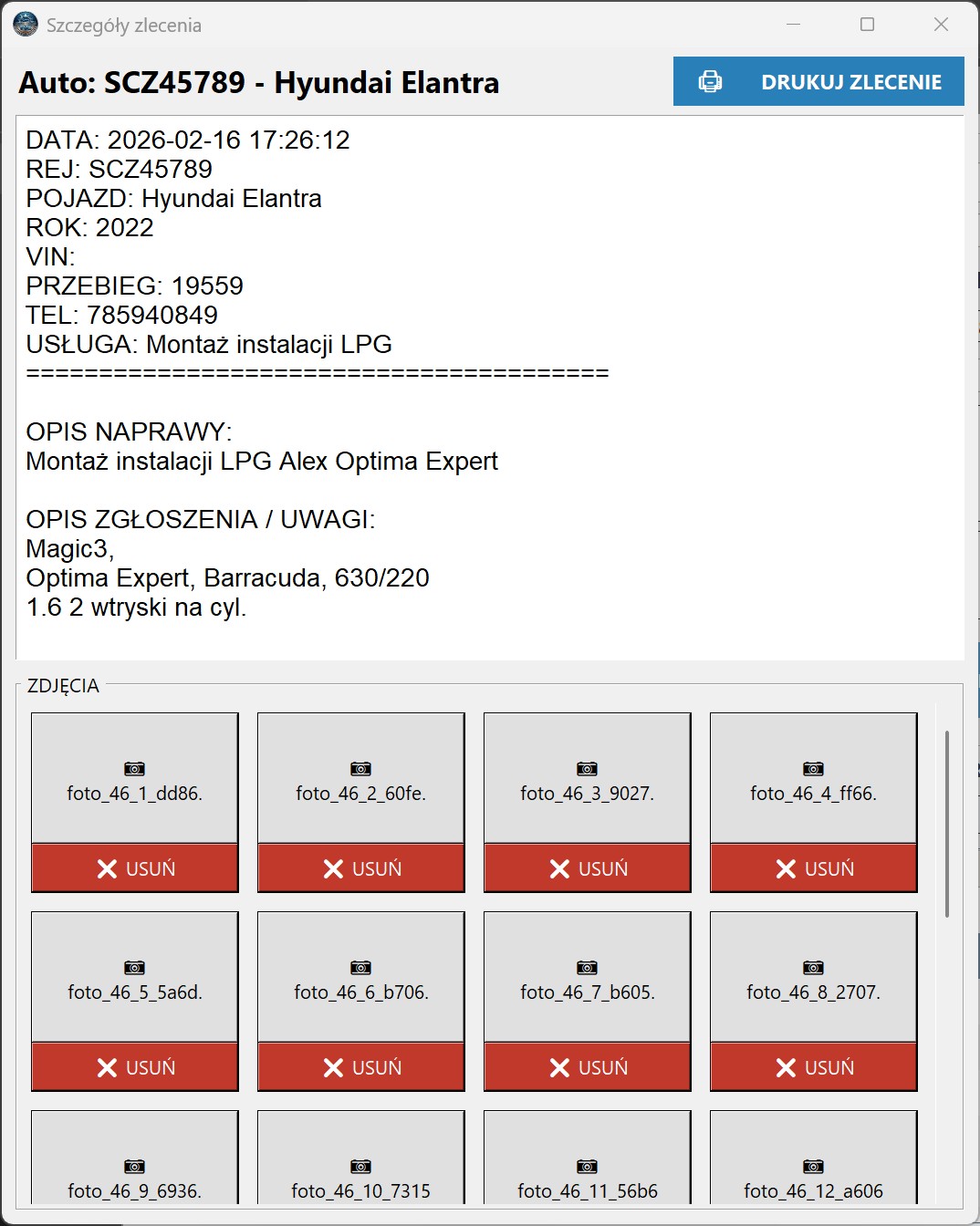The image size is (980, 1226).
Task: Remove foto_46_5_5a6d with USUŃ button
Action: [135, 1067]
